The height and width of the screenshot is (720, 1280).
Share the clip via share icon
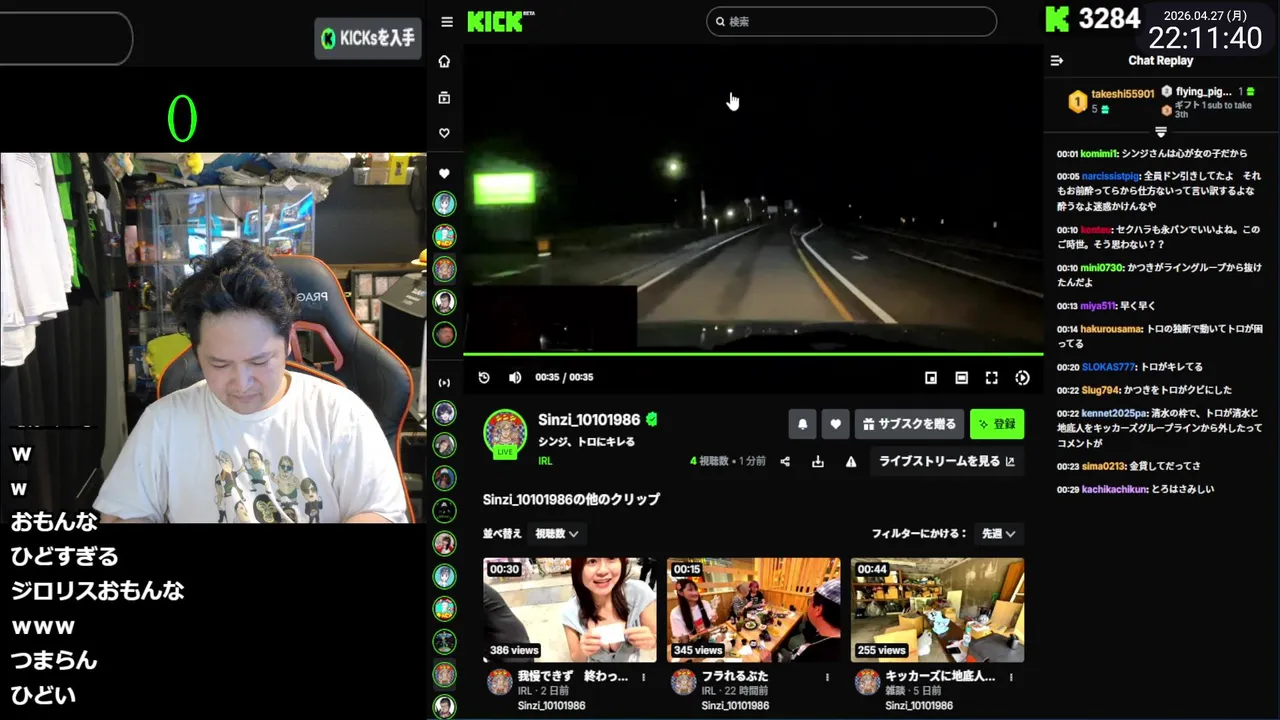tap(785, 461)
